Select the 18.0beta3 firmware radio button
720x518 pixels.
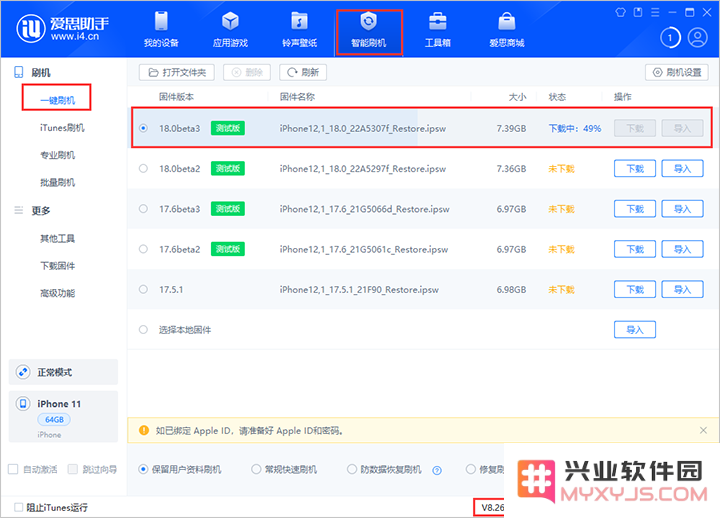(143, 128)
